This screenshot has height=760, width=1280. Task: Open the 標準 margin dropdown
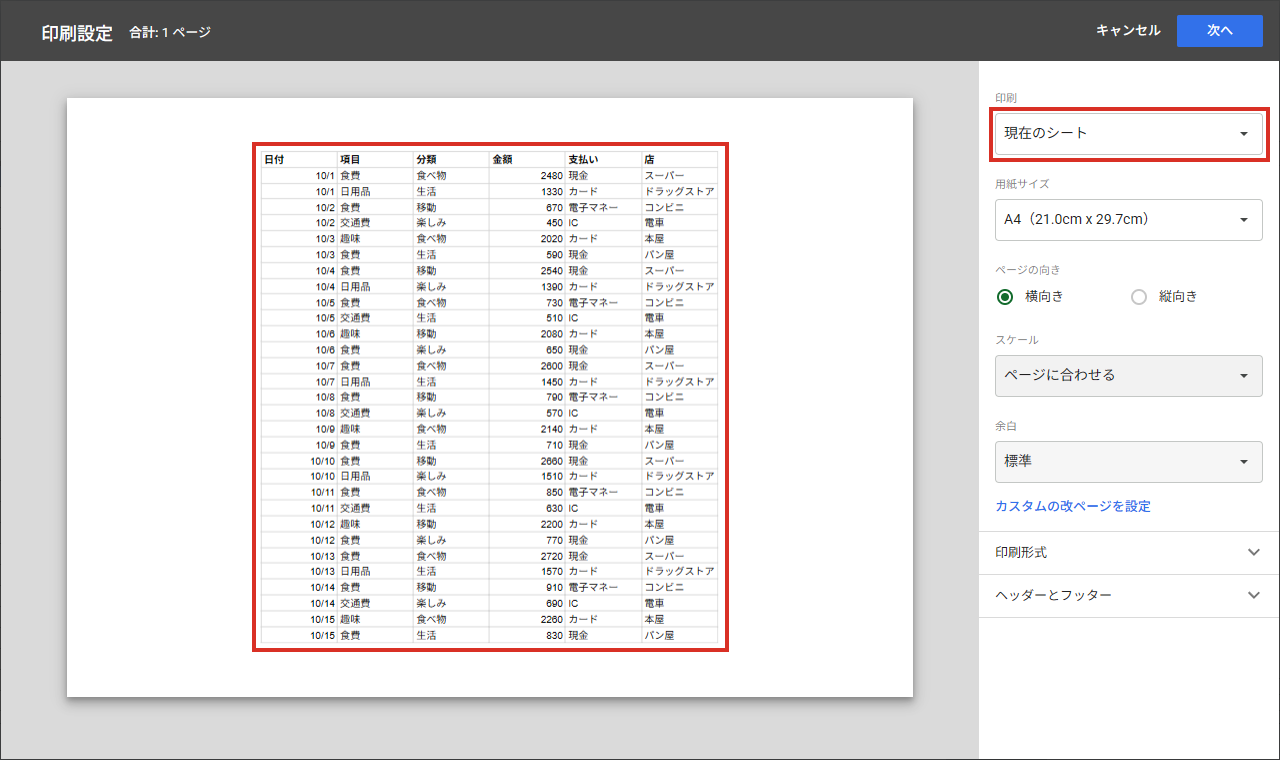pyautogui.click(x=1128, y=462)
